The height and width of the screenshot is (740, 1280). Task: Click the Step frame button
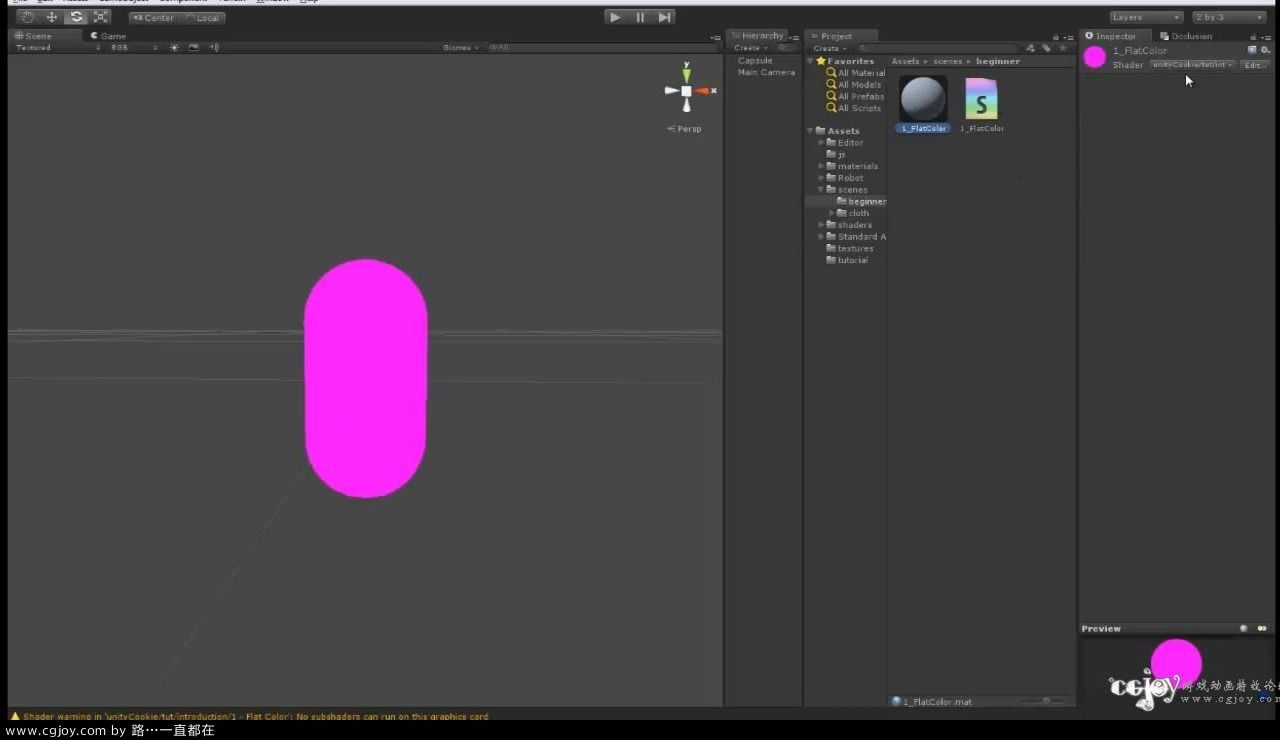[x=664, y=17]
